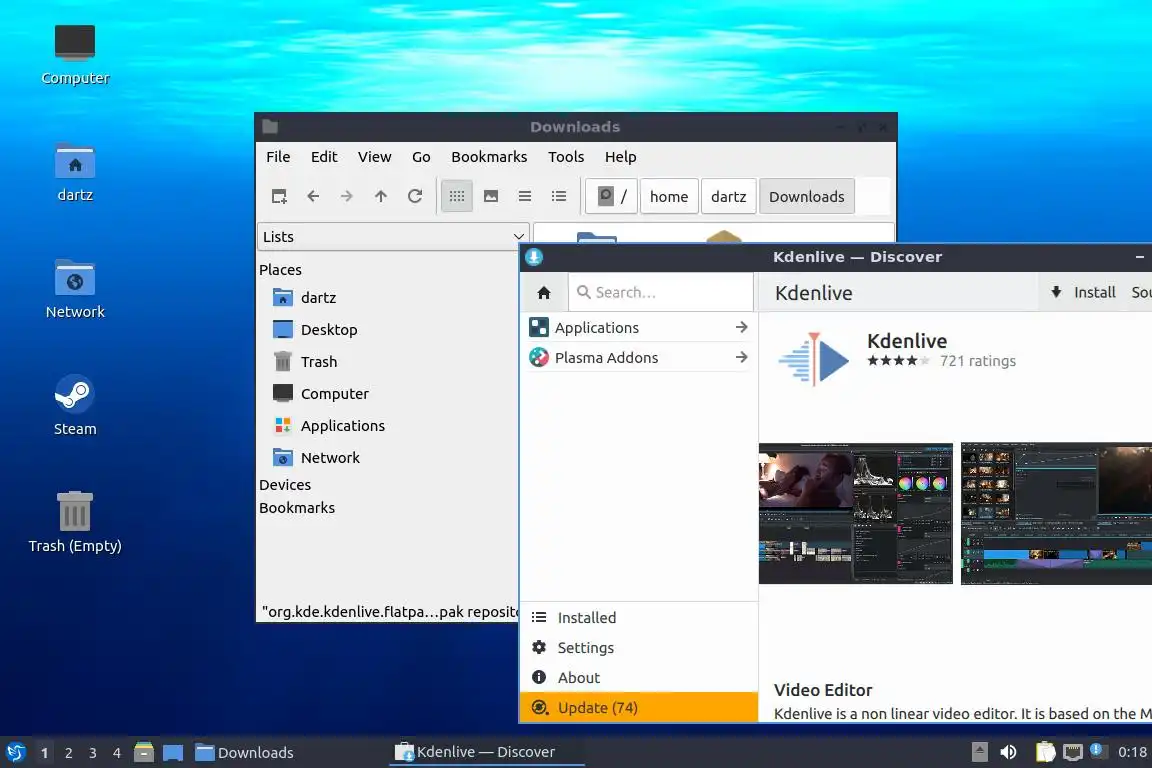This screenshot has height=768, width=1152.
Task: Go up to parent folder
Action: click(381, 196)
